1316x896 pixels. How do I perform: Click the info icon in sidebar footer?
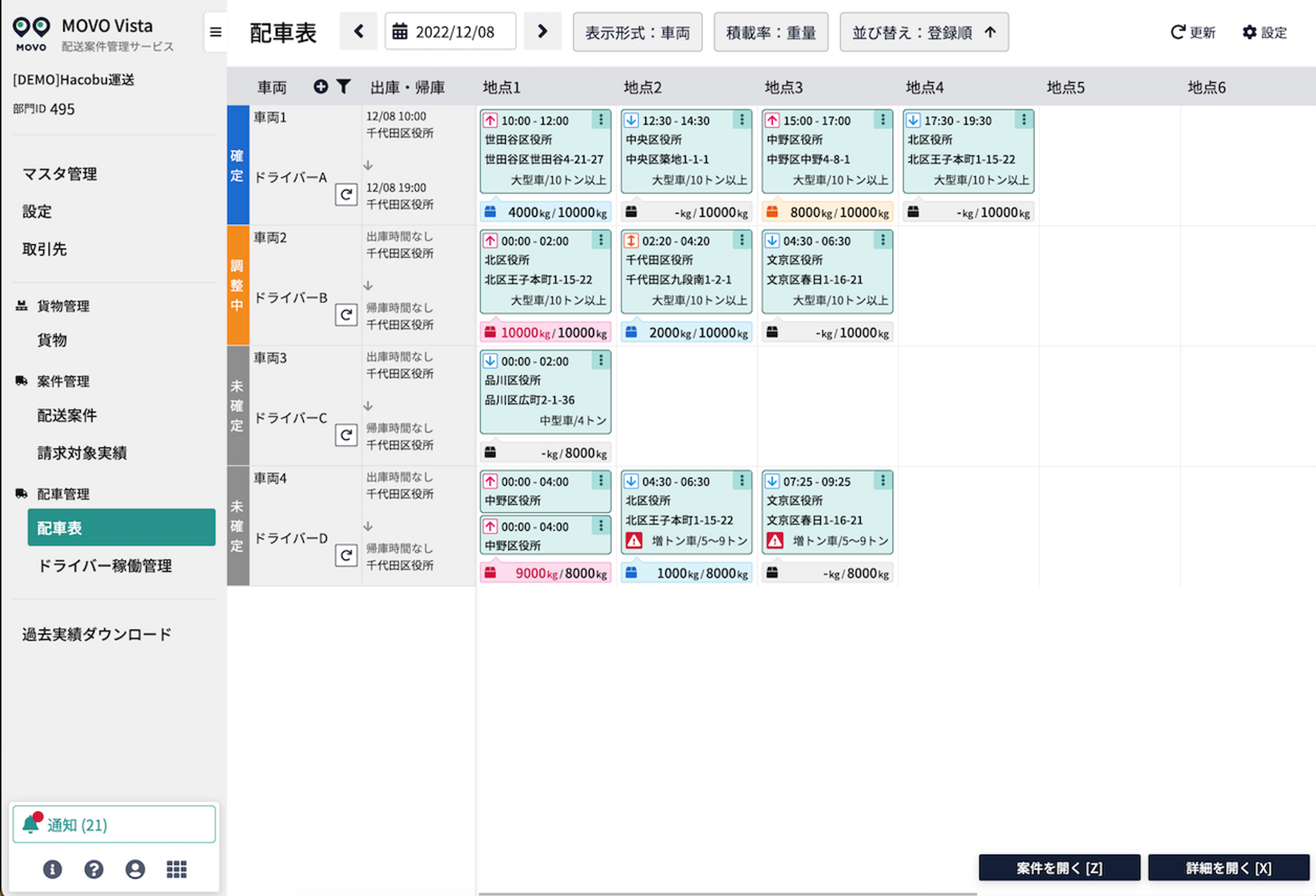(x=53, y=869)
